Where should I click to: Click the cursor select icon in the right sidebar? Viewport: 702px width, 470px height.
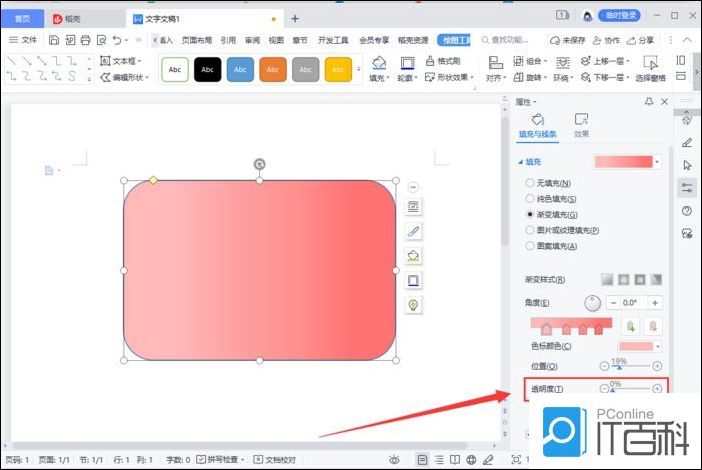[x=687, y=165]
